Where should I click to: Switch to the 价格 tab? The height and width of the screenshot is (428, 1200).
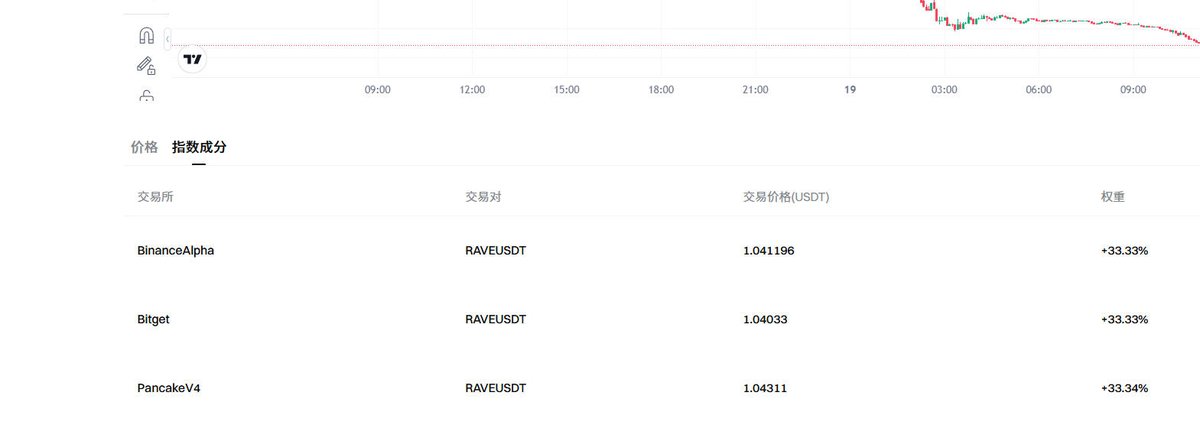(x=144, y=147)
